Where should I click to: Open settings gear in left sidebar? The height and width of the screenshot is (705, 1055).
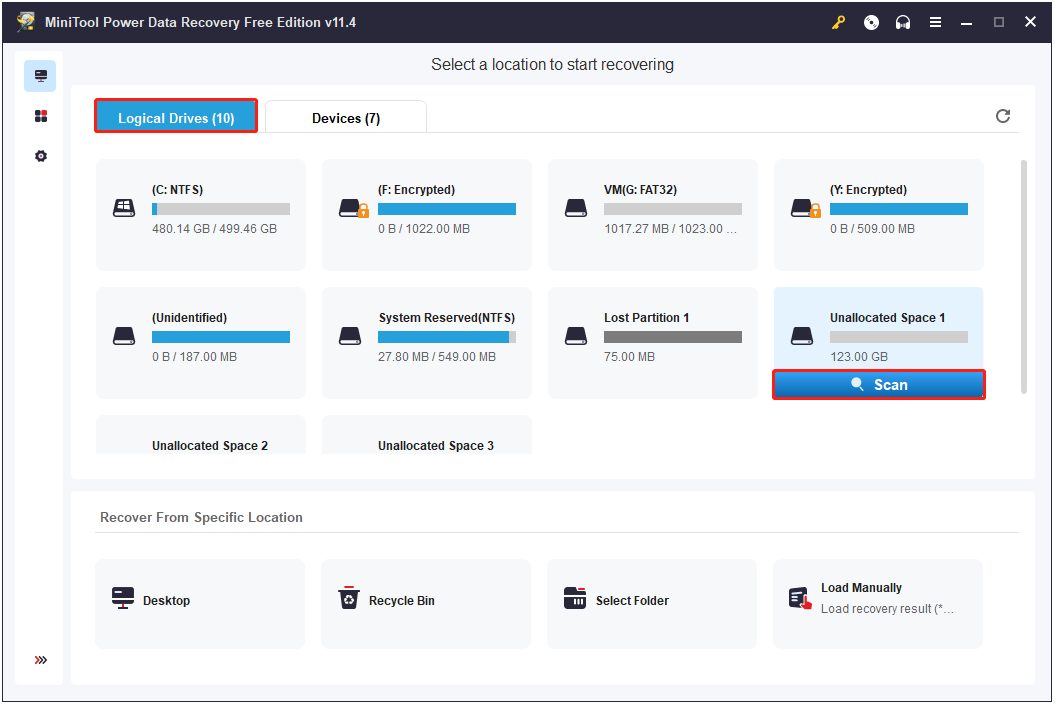pos(41,156)
